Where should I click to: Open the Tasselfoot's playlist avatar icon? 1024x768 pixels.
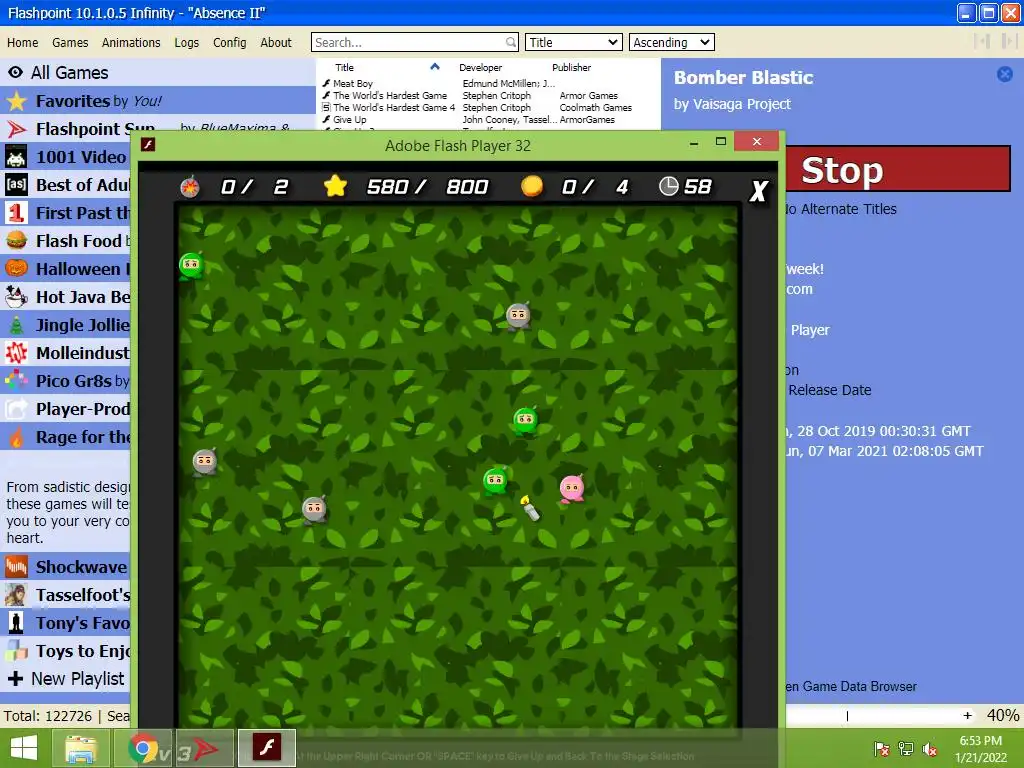pos(16,595)
